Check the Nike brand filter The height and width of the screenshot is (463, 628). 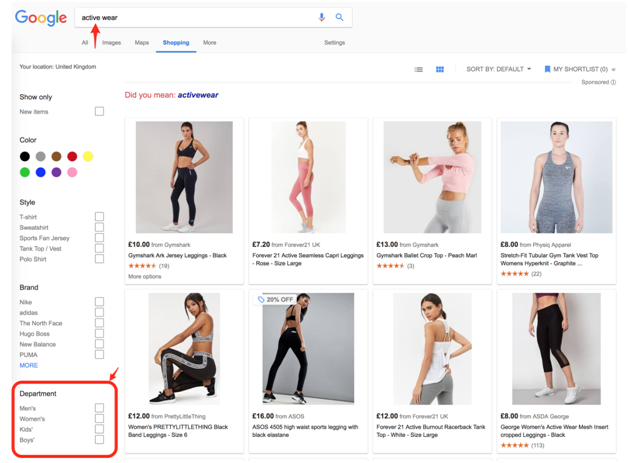99,301
